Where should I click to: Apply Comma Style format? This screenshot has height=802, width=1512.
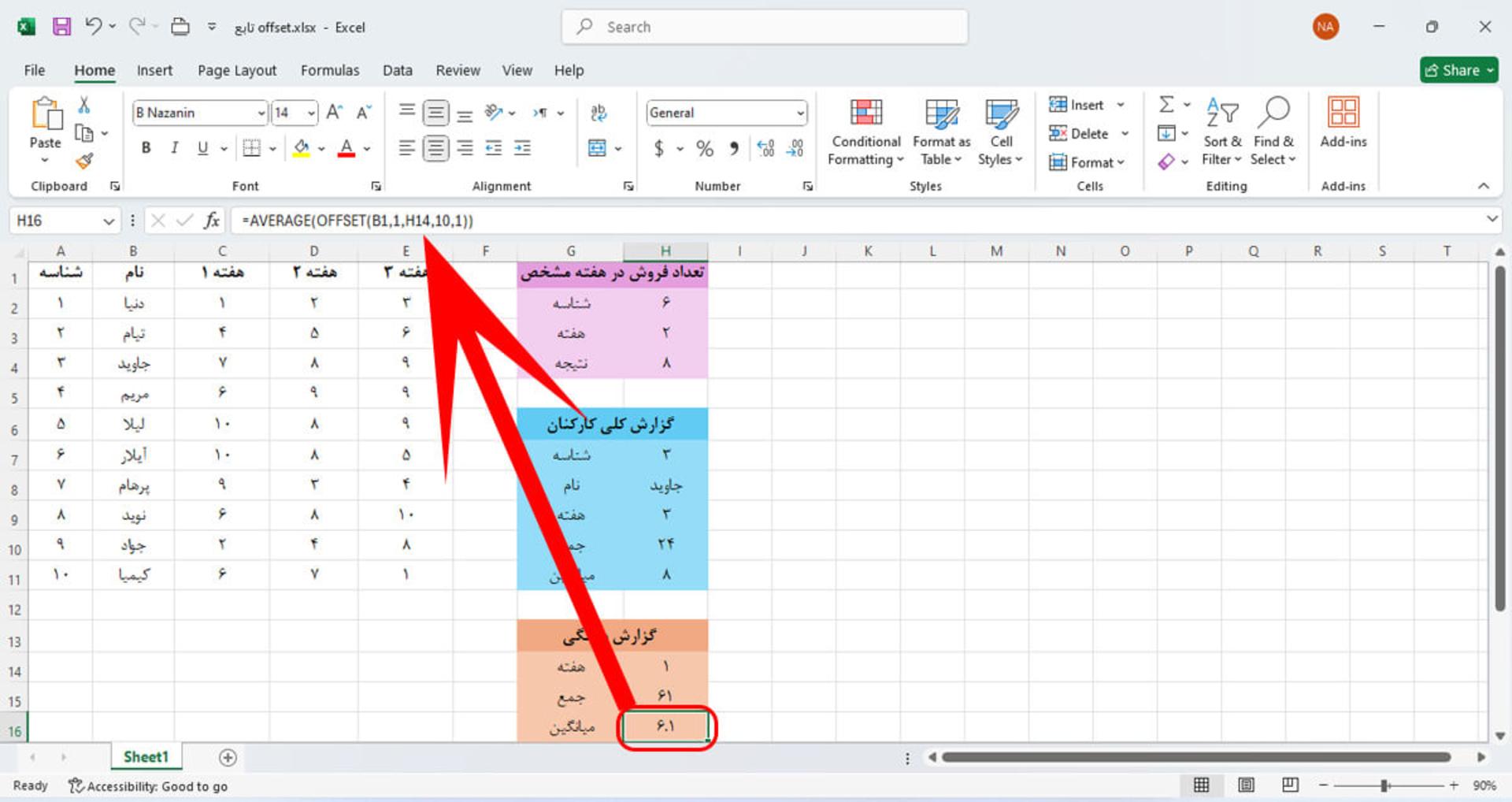734,148
